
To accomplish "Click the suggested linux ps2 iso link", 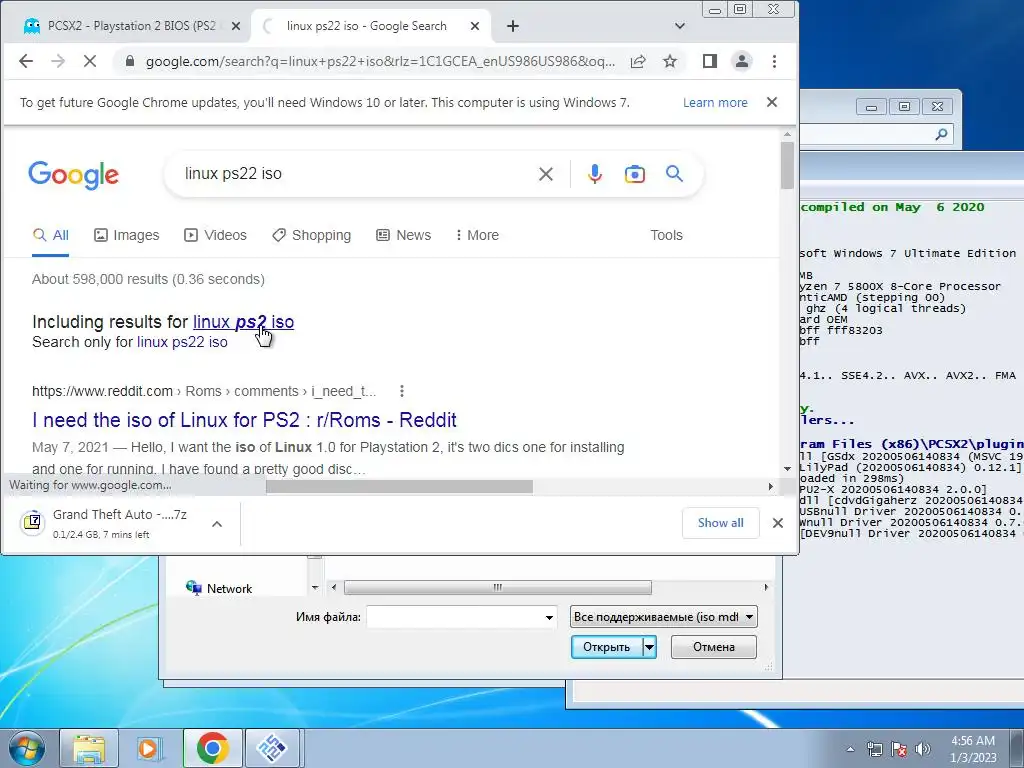I will [243, 322].
